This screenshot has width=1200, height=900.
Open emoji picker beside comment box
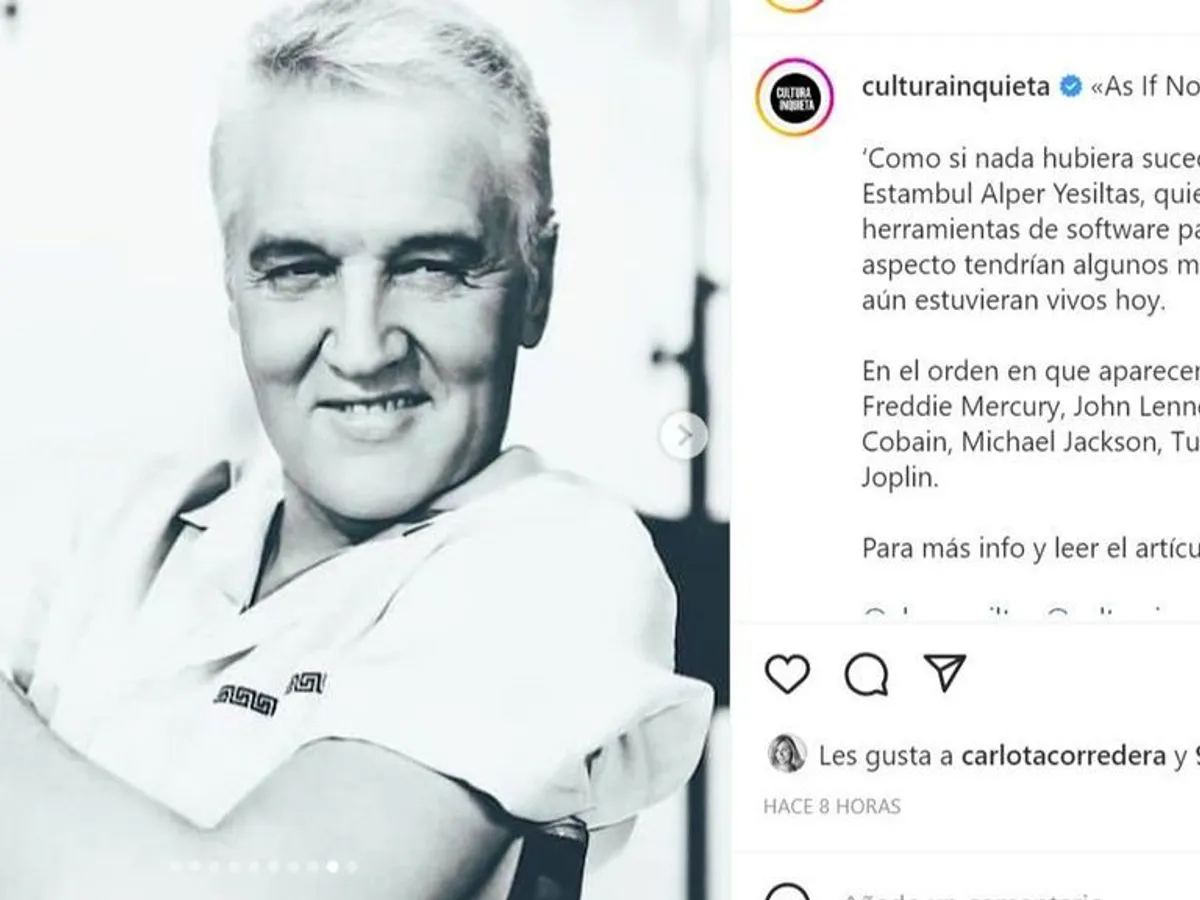pos(789,895)
